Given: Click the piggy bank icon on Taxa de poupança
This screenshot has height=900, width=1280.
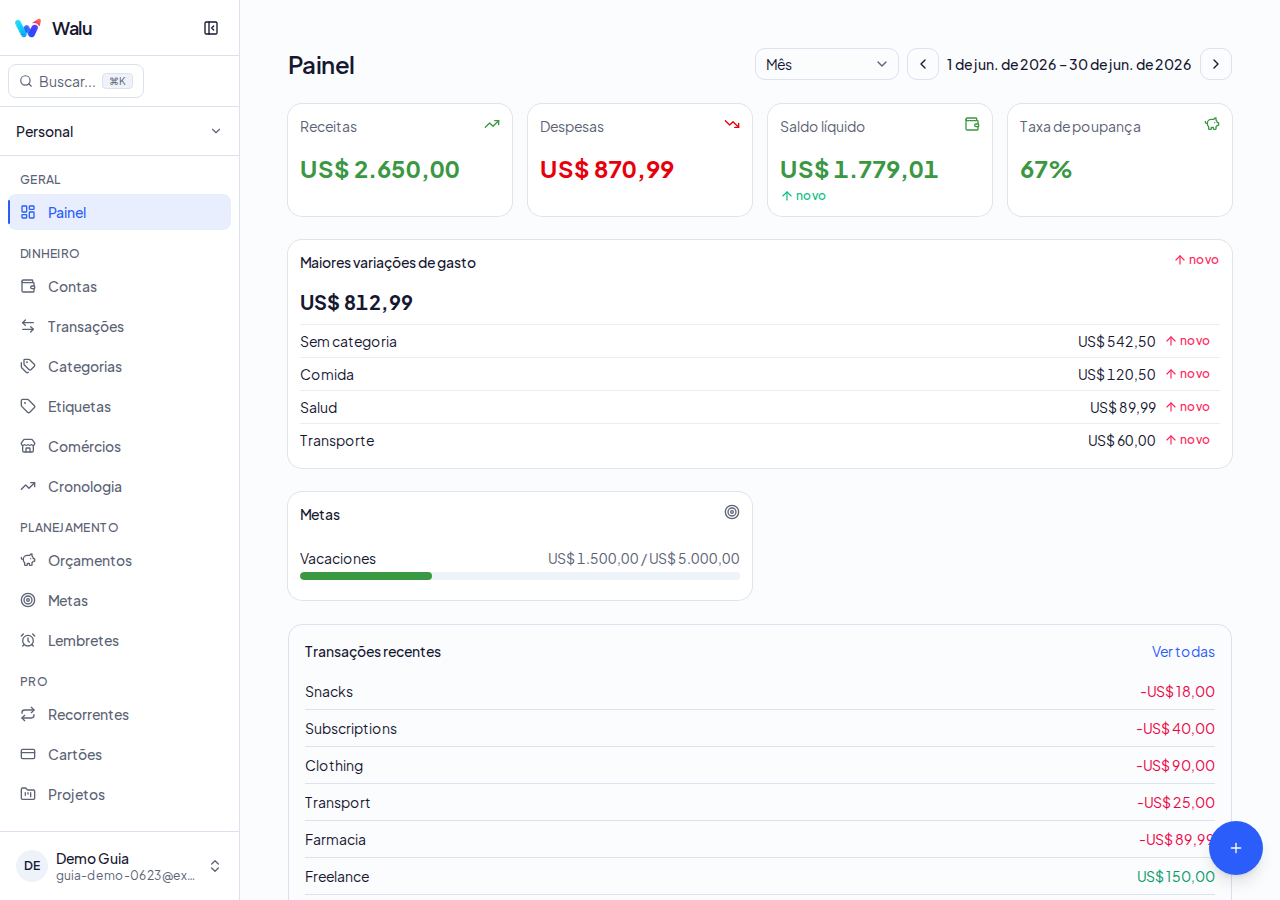Looking at the screenshot, I should point(1212,124).
